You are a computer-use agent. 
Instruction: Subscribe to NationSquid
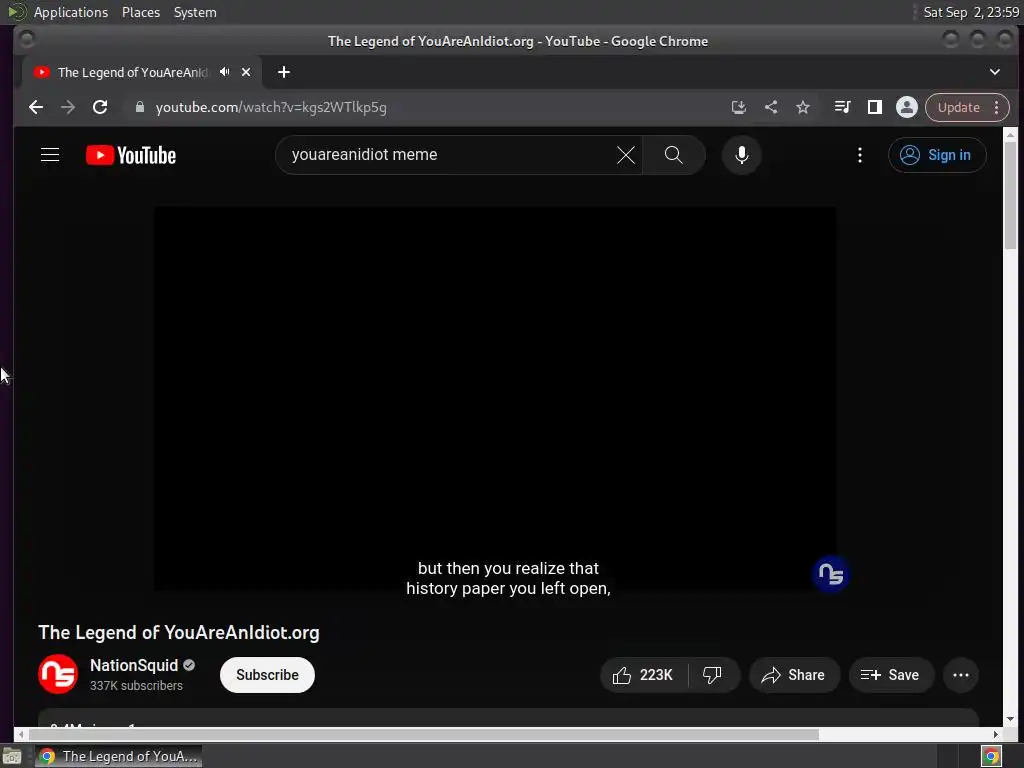click(267, 675)
